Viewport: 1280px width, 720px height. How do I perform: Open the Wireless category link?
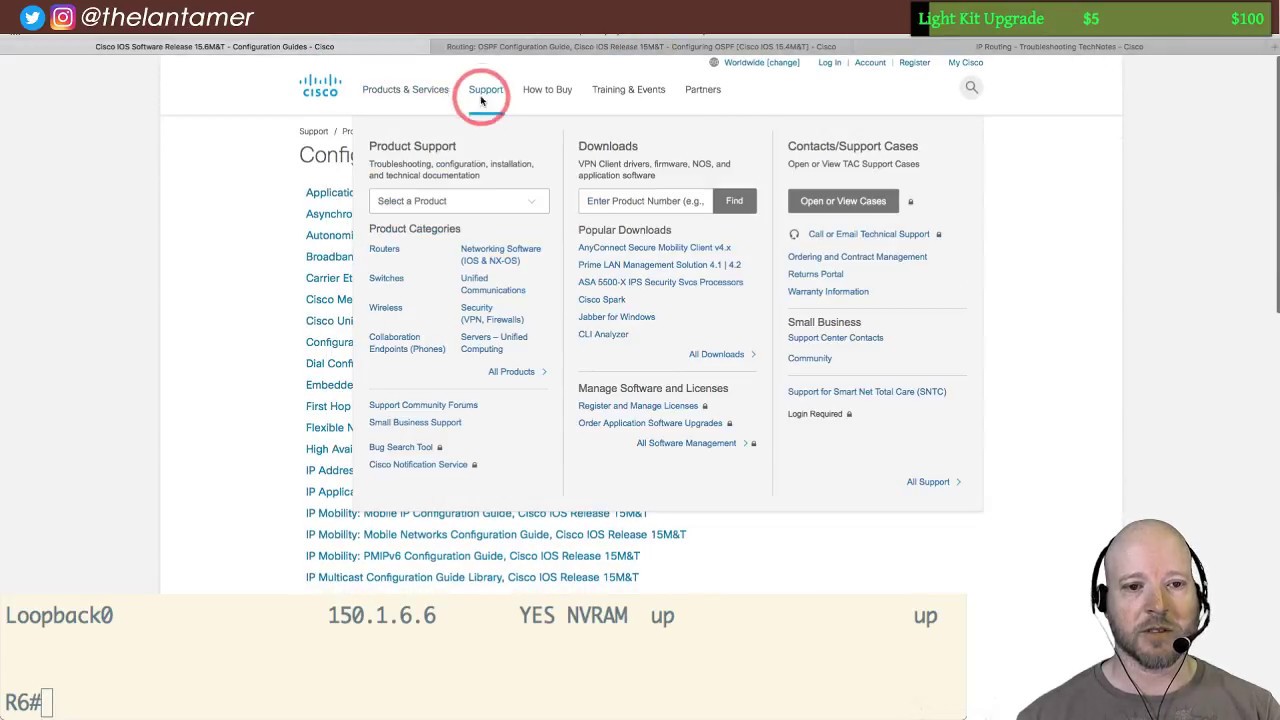(x=385, y=308)
